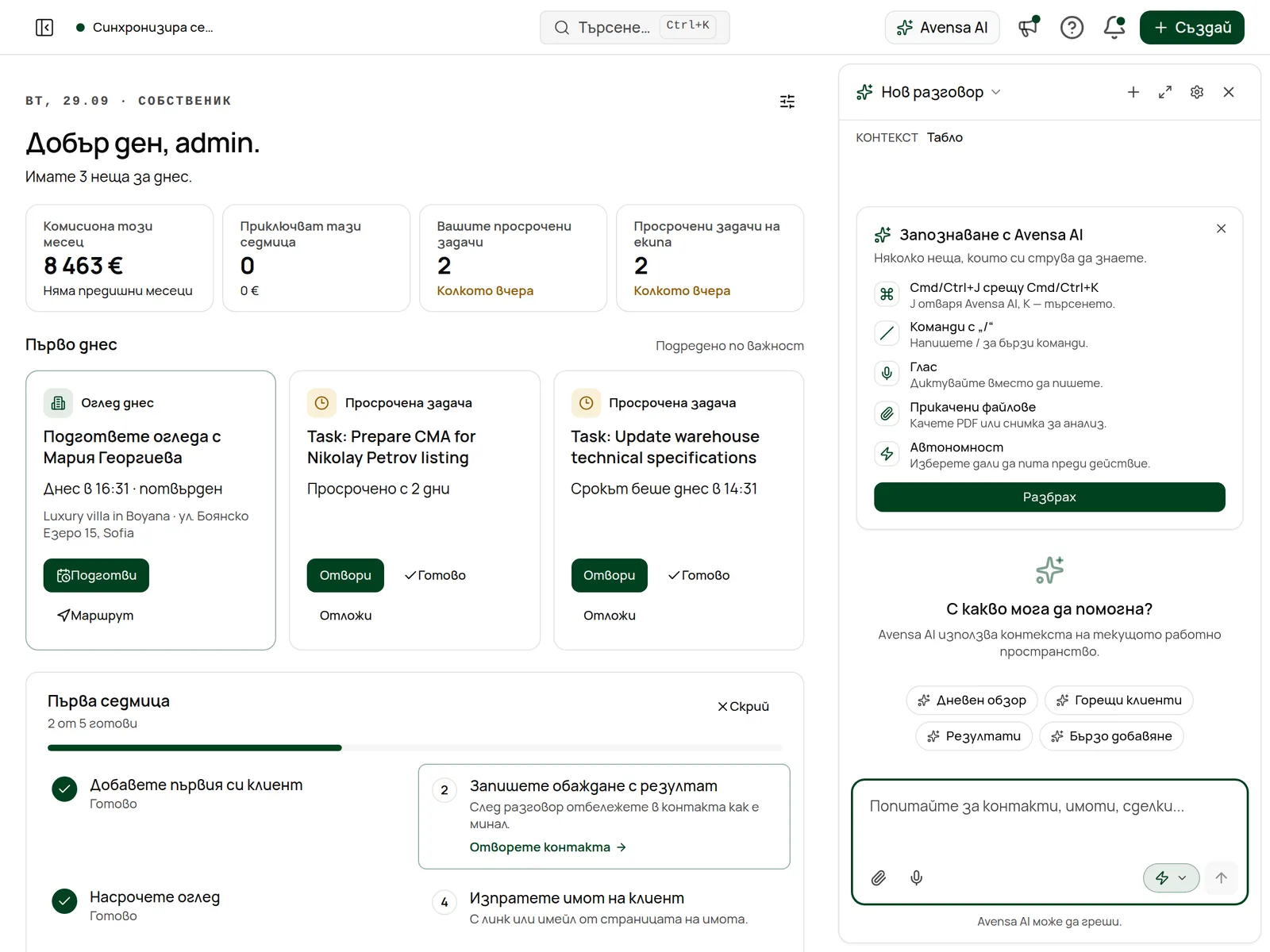
Task: Collapse the sidebar panel icon
Action: [44, 28]
